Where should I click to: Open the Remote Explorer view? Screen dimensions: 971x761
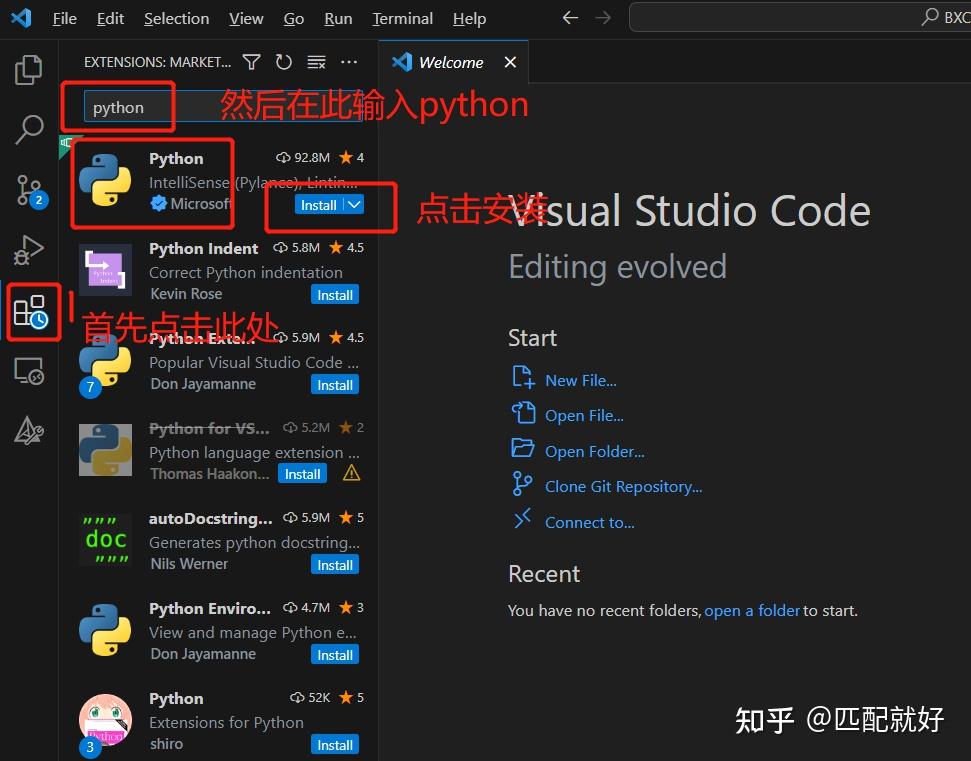tap(28, 371)
